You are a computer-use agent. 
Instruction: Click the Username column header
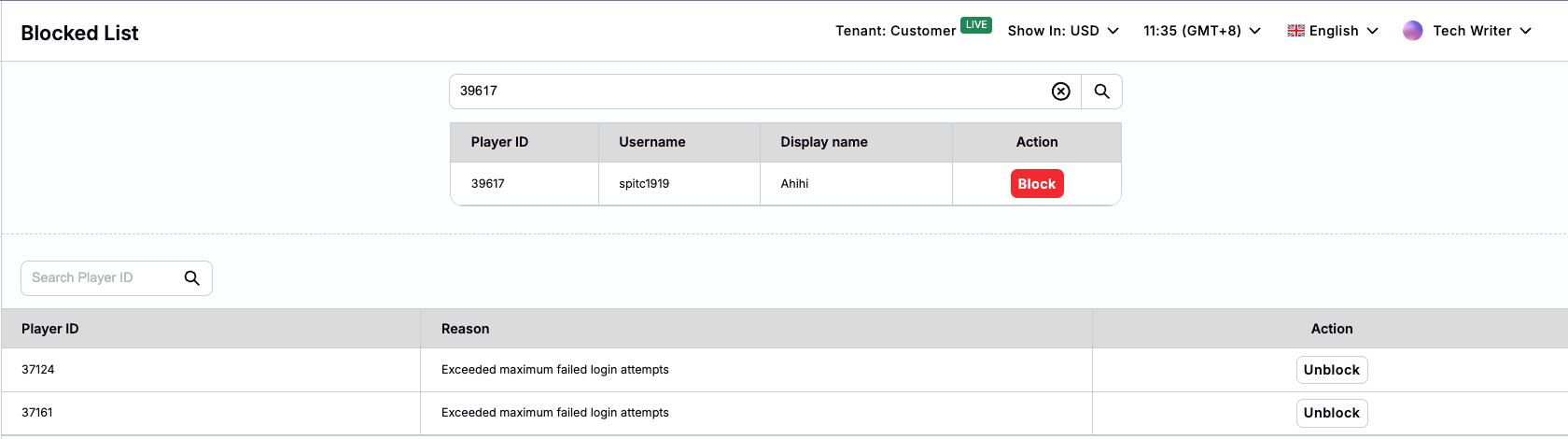coord(651,142)
